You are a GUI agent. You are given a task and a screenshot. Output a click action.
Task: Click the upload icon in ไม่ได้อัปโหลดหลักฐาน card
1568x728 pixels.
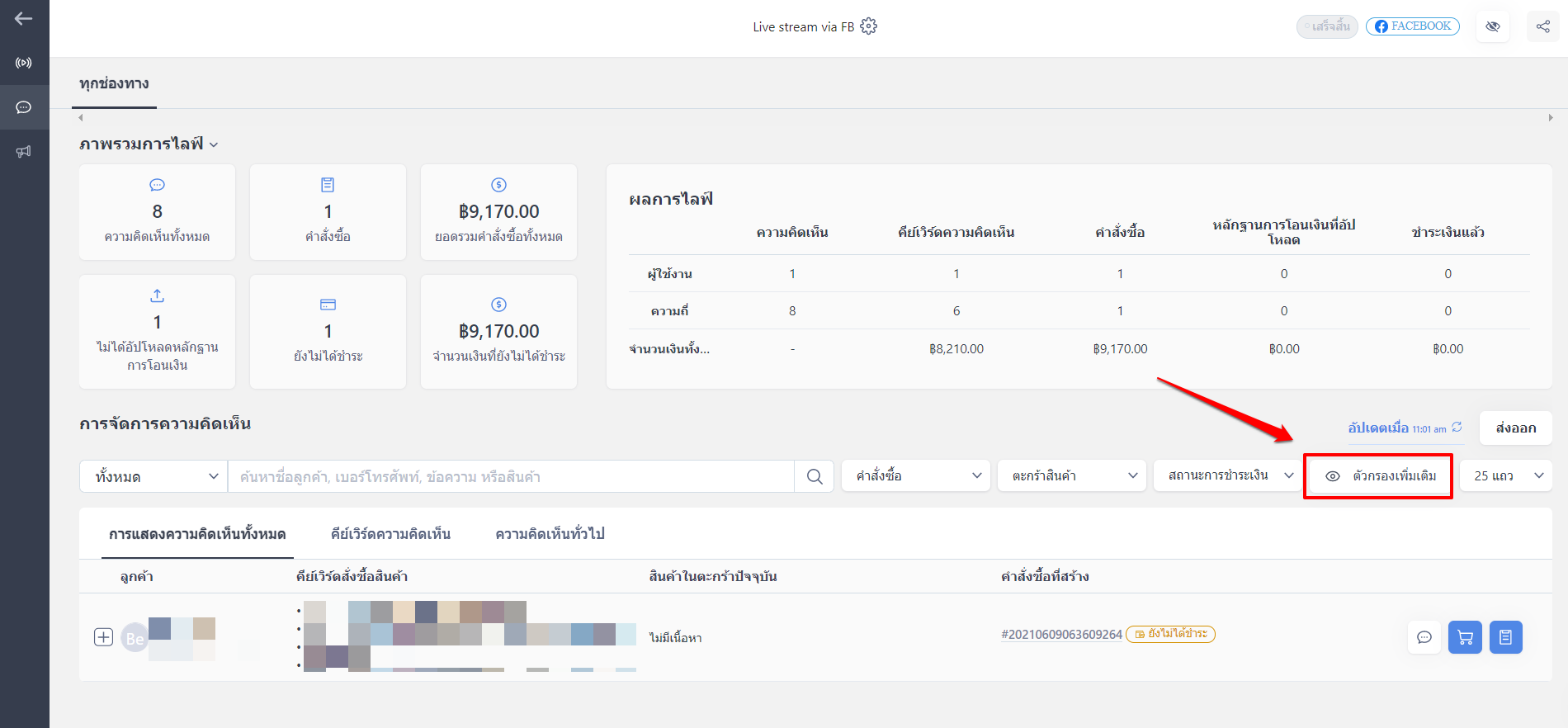[x=157, y=295]
